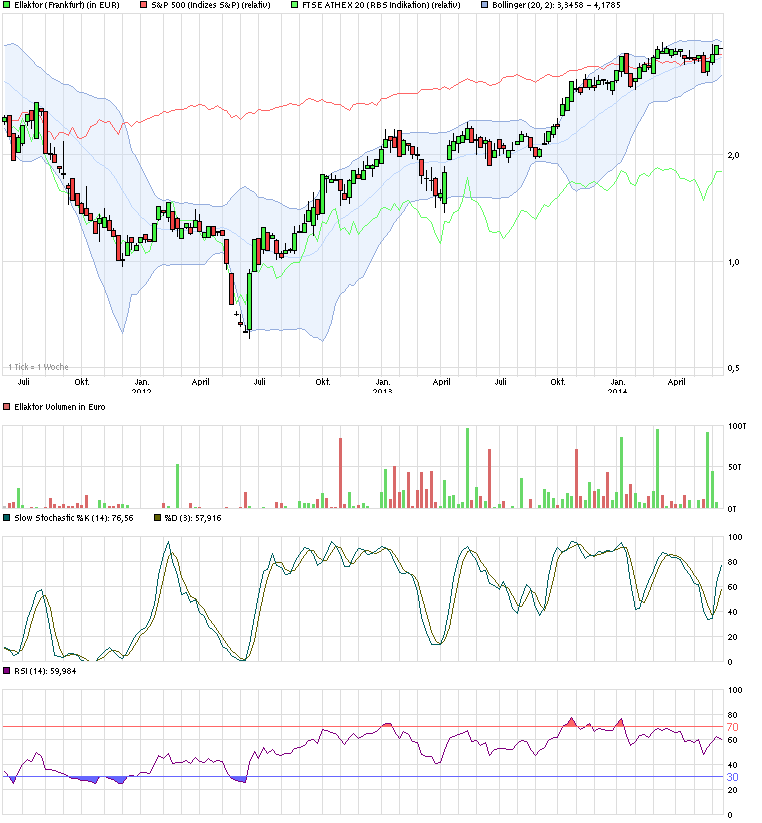Click the 2013 year marker on time axis

[x=382, y=391]
